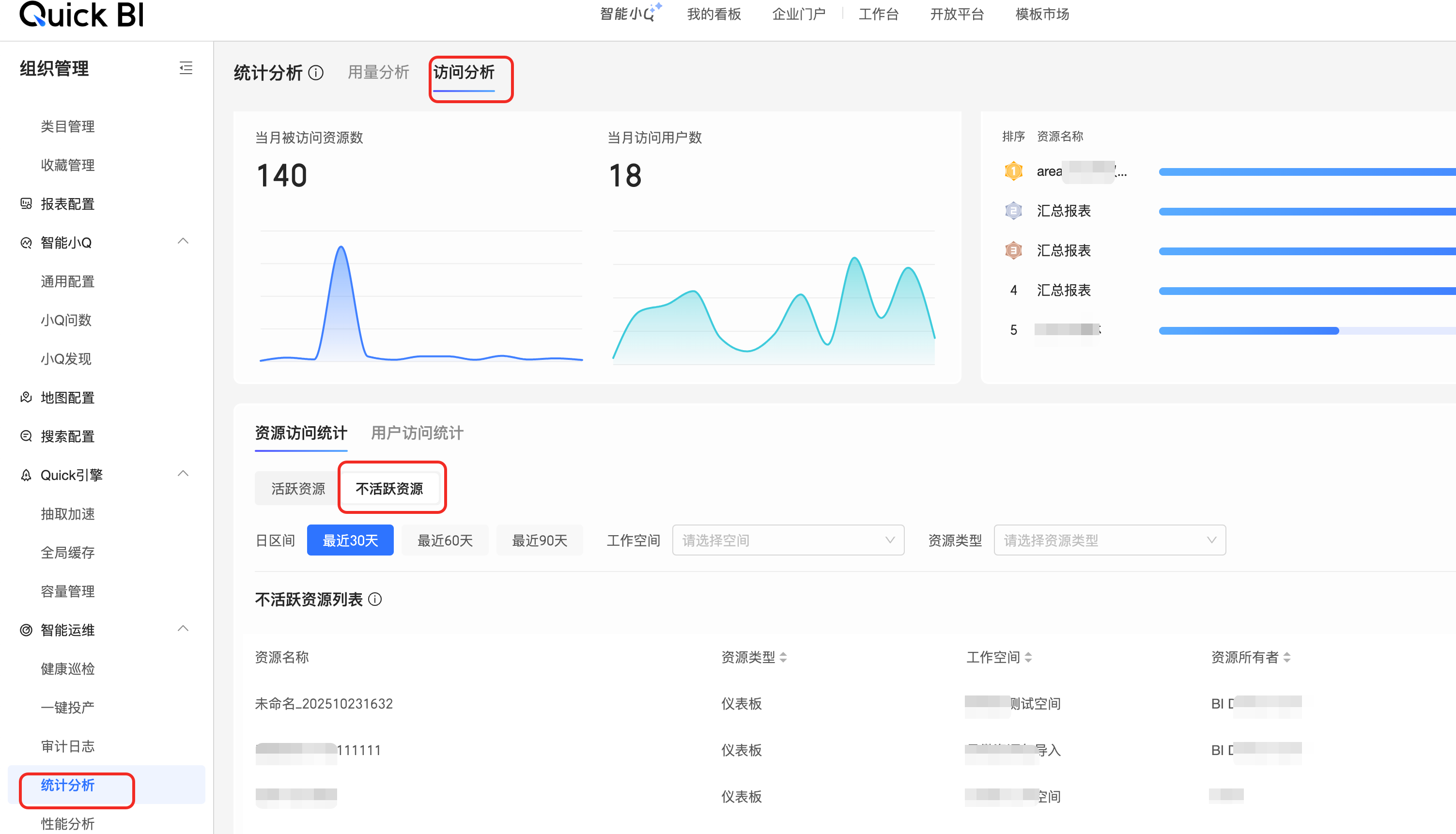Click the 报表配置 sidebar icon
This screenshot has width=1456, height=834.
coord(26,203)
